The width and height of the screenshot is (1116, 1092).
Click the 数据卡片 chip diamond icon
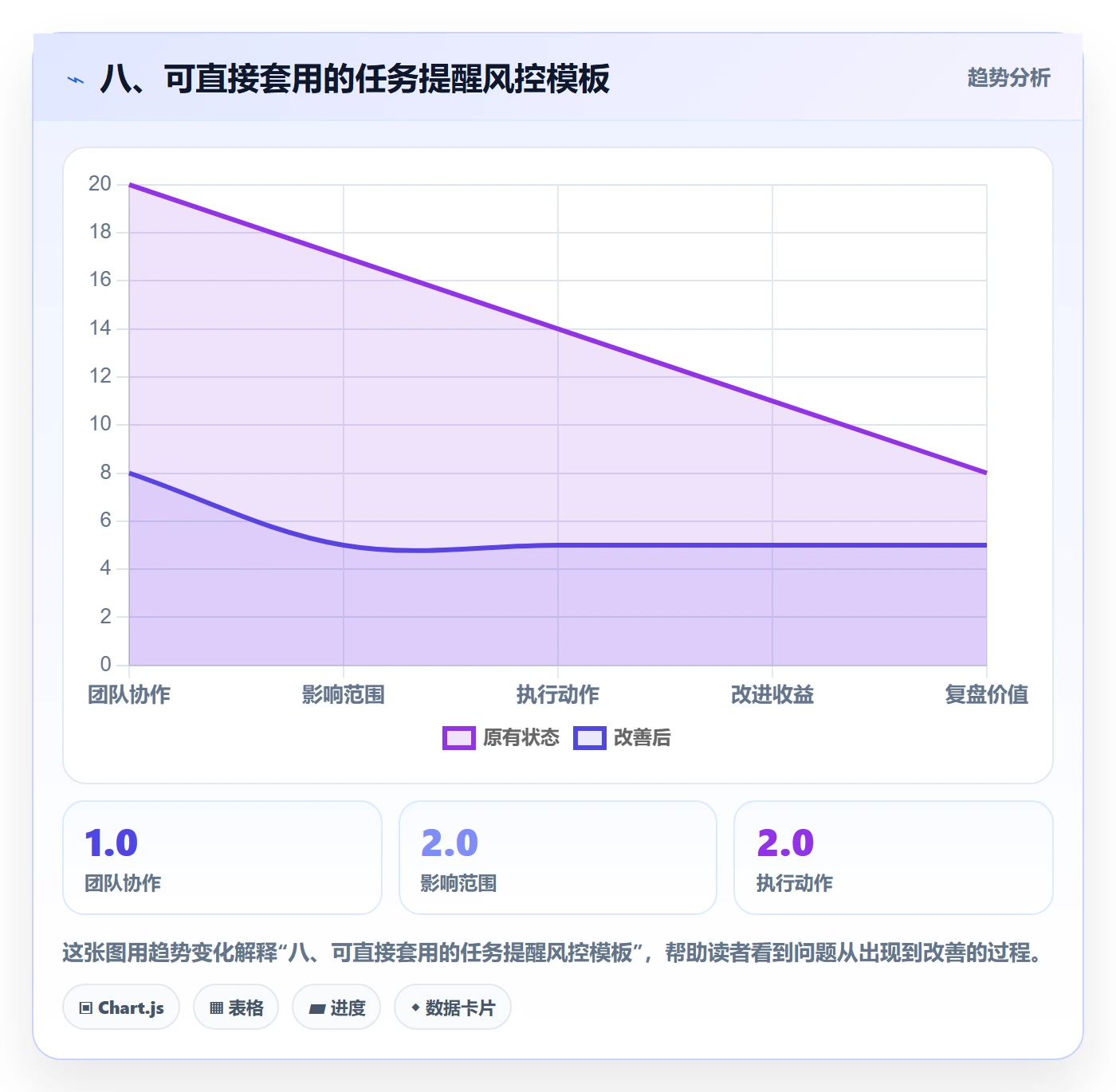click(x=415, y=1008)
